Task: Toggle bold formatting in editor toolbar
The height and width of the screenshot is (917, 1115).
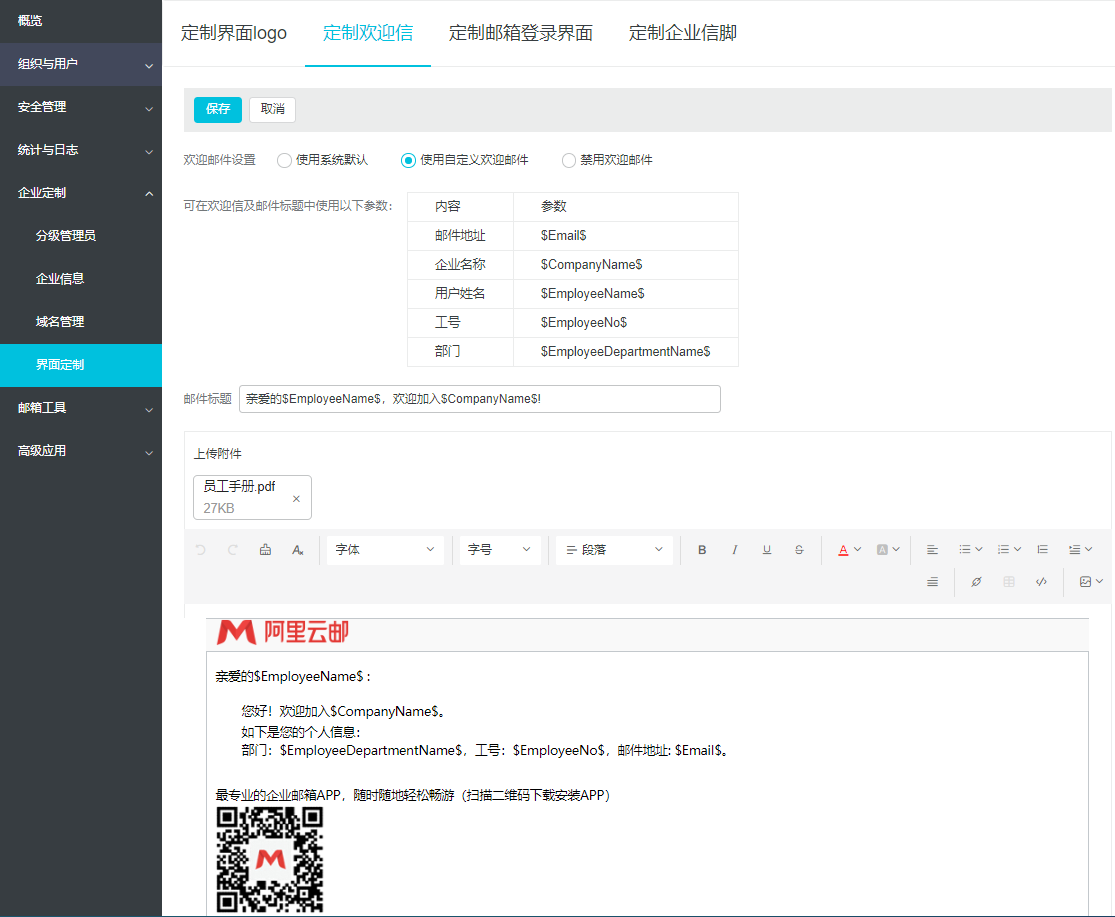Action: pyautogui.click(x=702, y=550)
